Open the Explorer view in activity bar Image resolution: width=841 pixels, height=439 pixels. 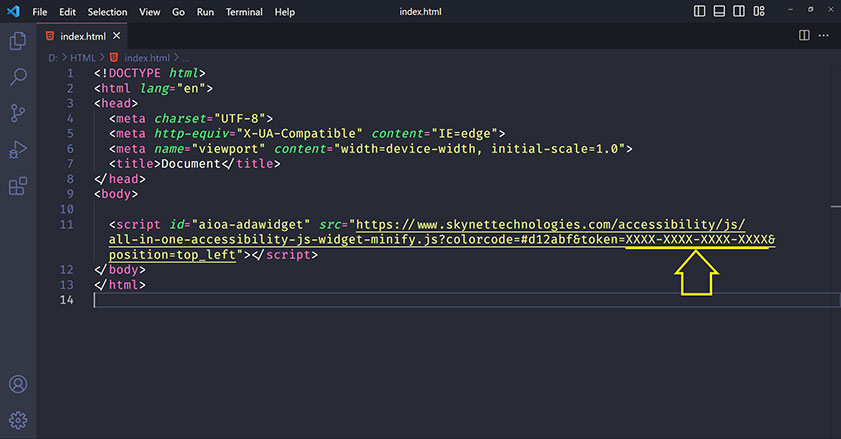coord(17,41)
